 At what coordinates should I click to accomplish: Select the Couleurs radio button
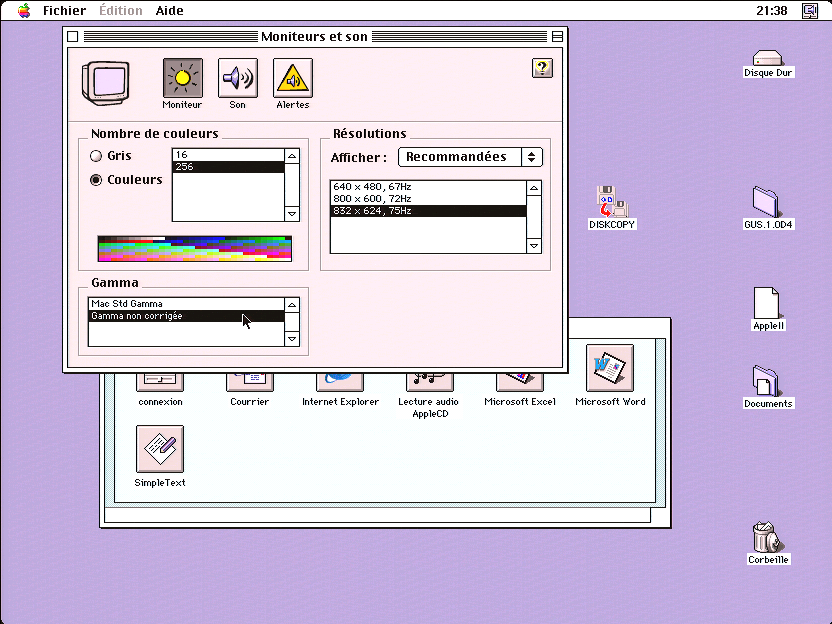(x=96, y=180)
